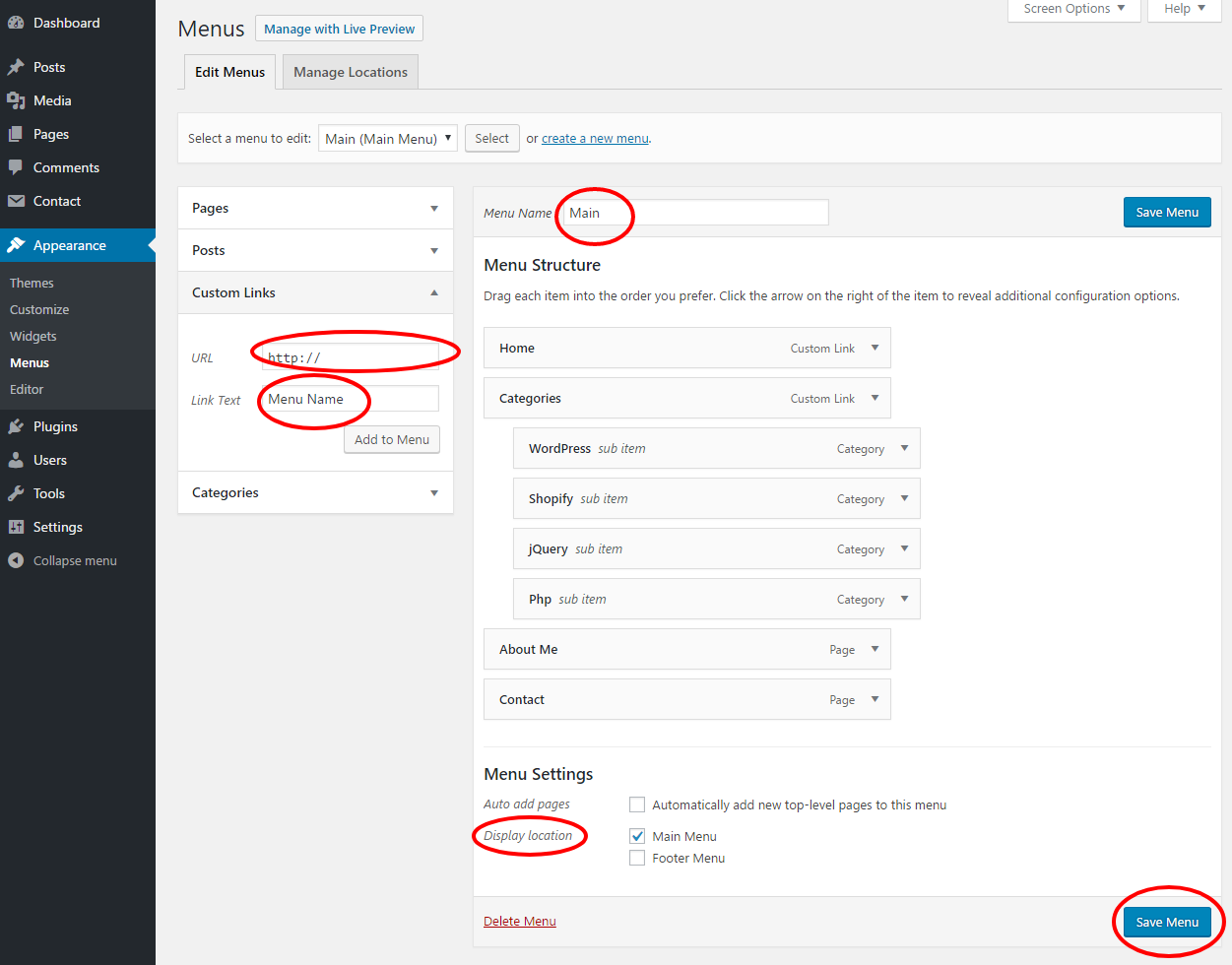Expand the WordPress sub item options
Screen dimensions: 1232x965
coord(904,448)
